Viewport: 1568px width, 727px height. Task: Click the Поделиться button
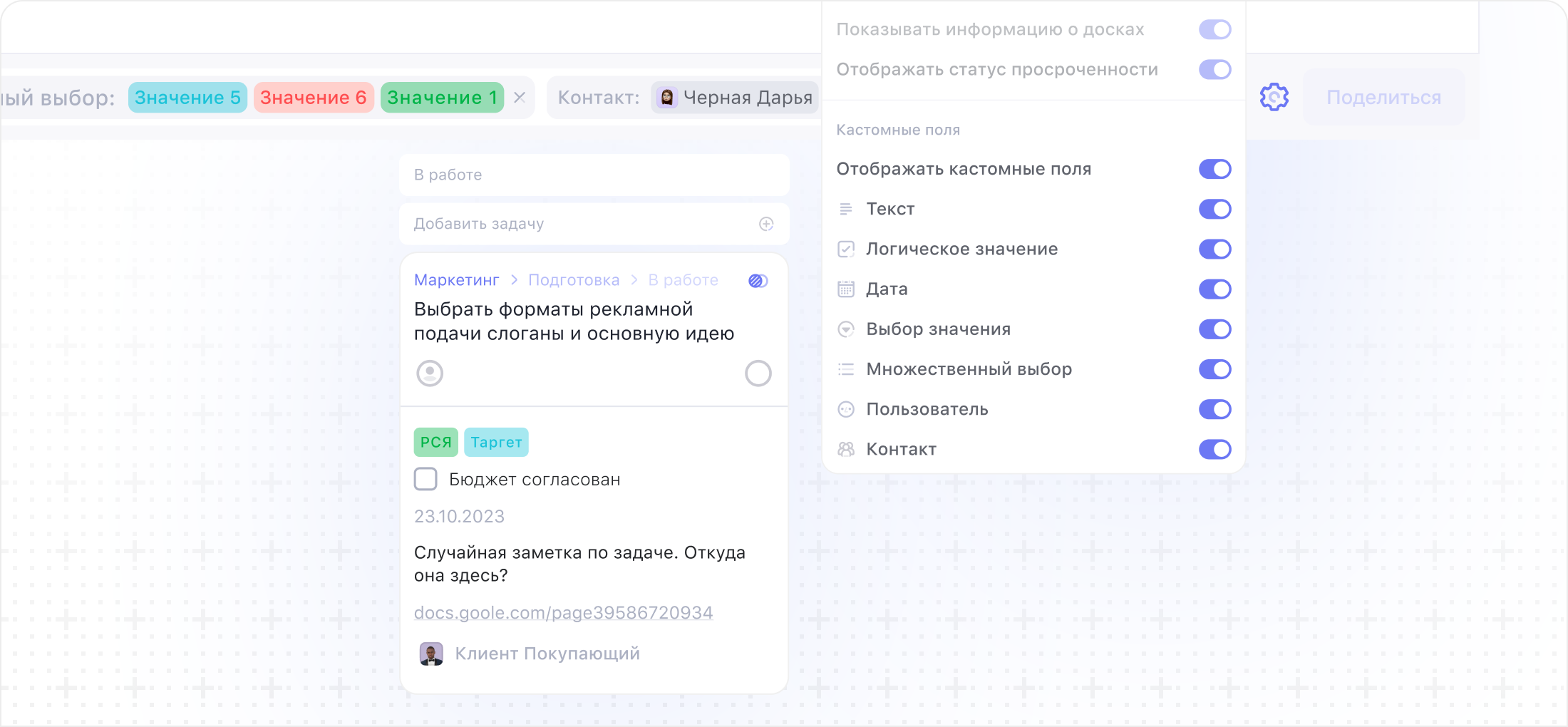click(1383, 98)
